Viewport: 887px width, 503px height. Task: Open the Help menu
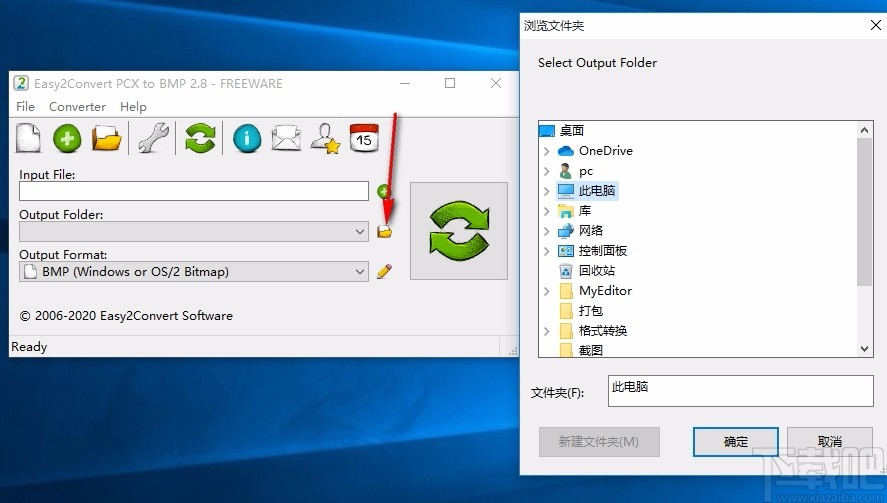(133, 106)
